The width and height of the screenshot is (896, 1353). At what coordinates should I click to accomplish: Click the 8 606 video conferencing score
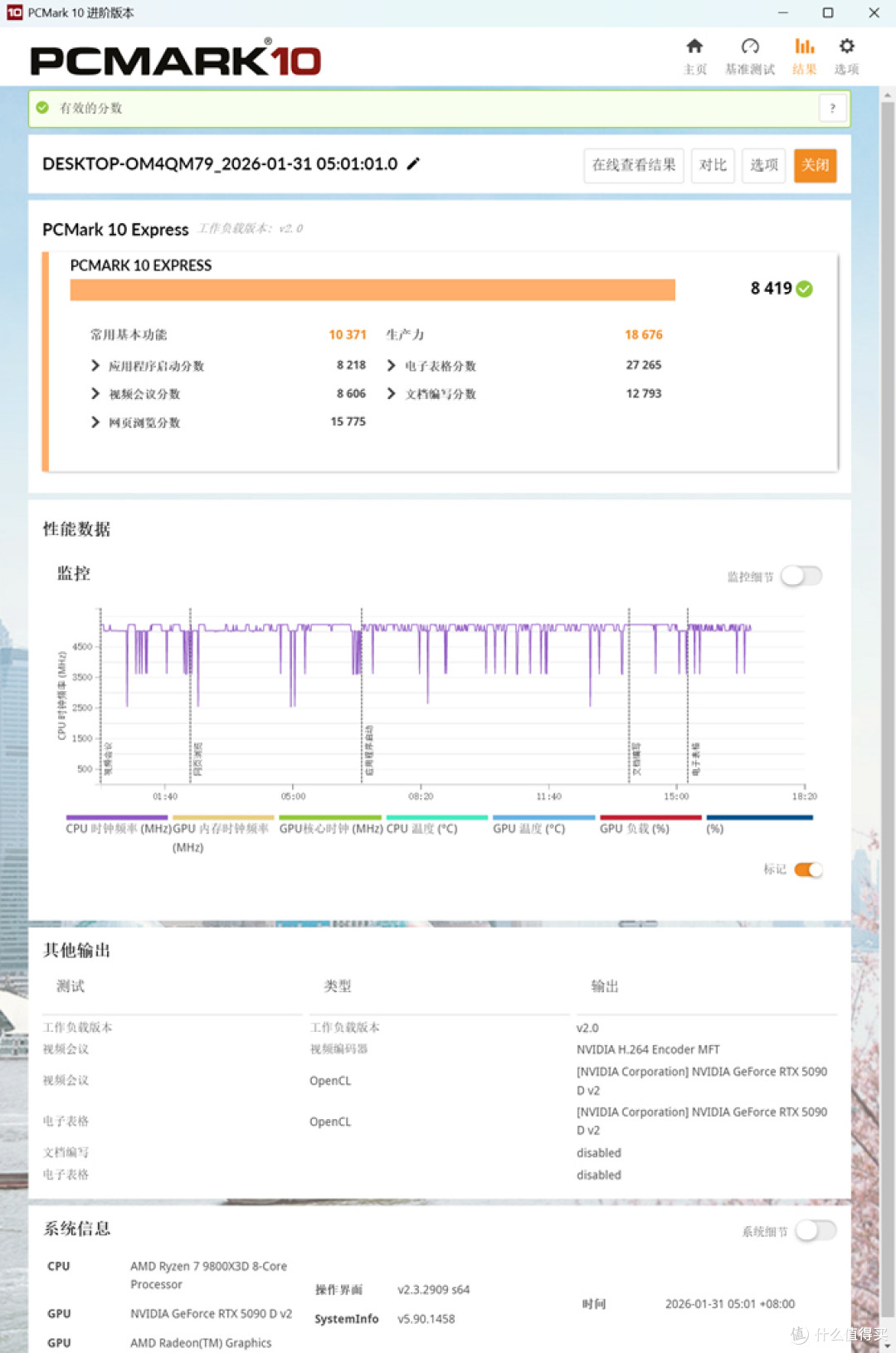[351, 393]
